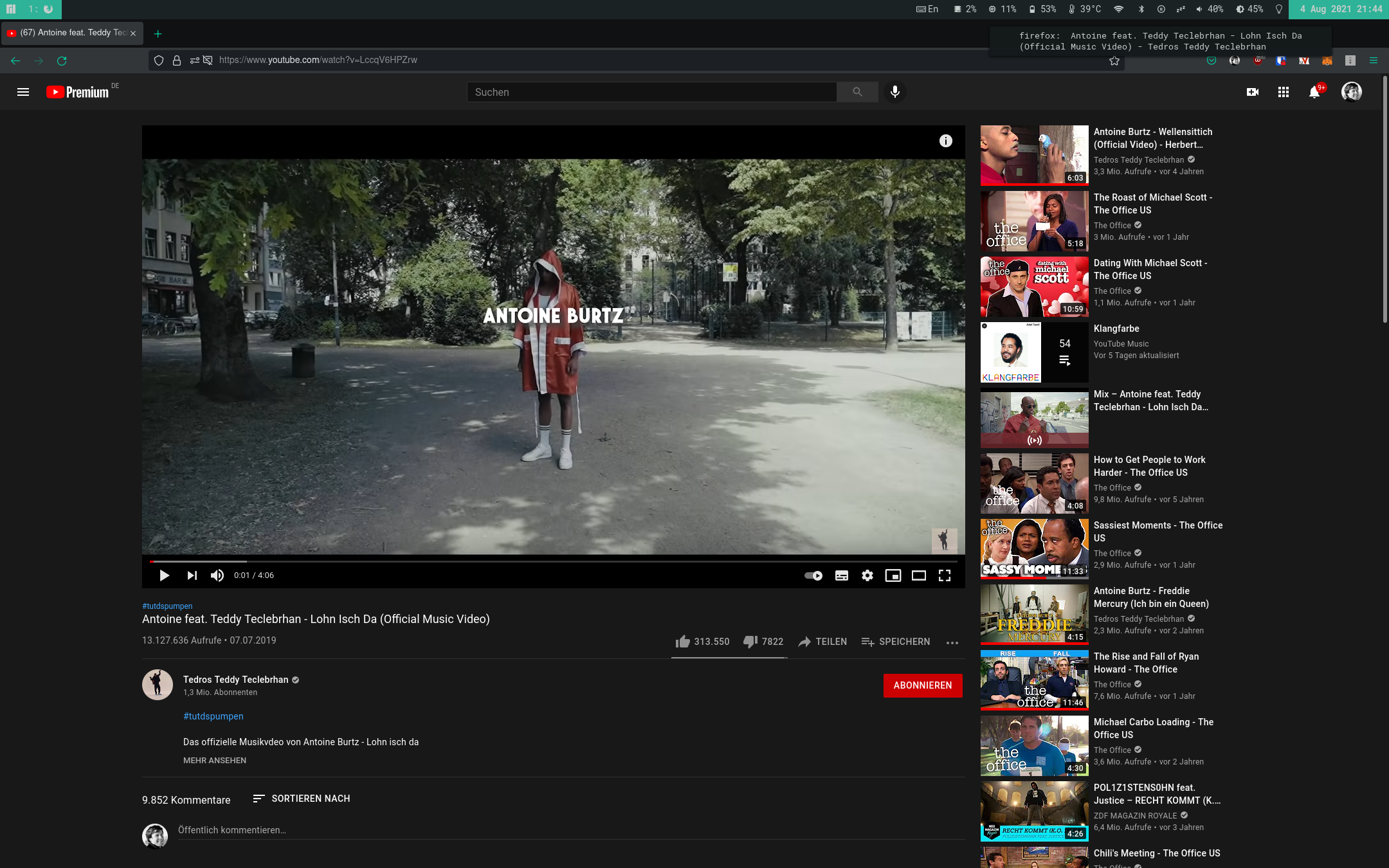Dislike the video with thumbs down
The image size is (1389, 868).
[x=763, y=642]
